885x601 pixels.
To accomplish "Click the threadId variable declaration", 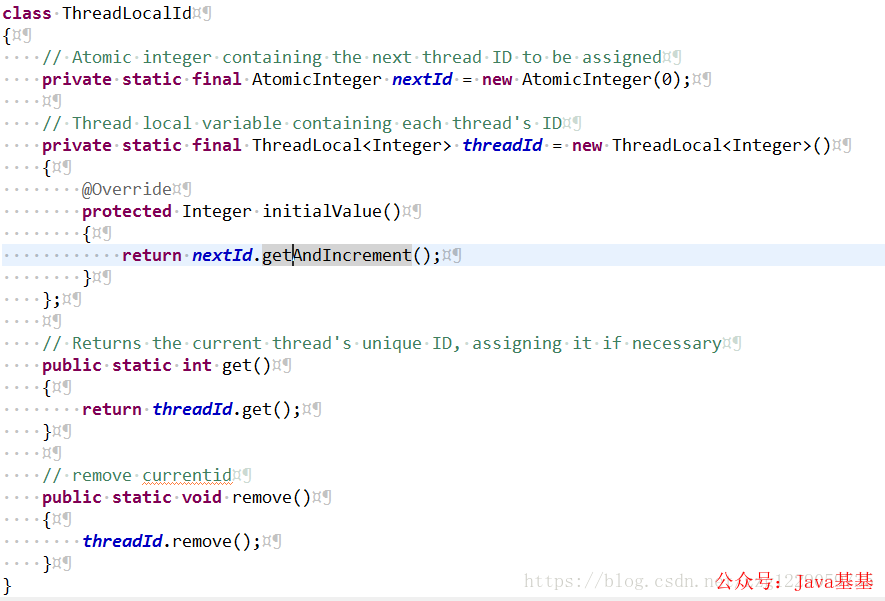I will [x=502, y=145].
